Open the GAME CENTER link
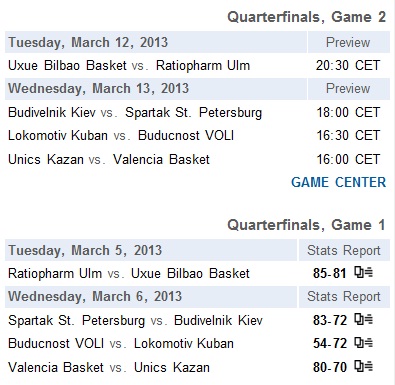The height and width of the screenshot is (385, 395). (x=338, y=182)
